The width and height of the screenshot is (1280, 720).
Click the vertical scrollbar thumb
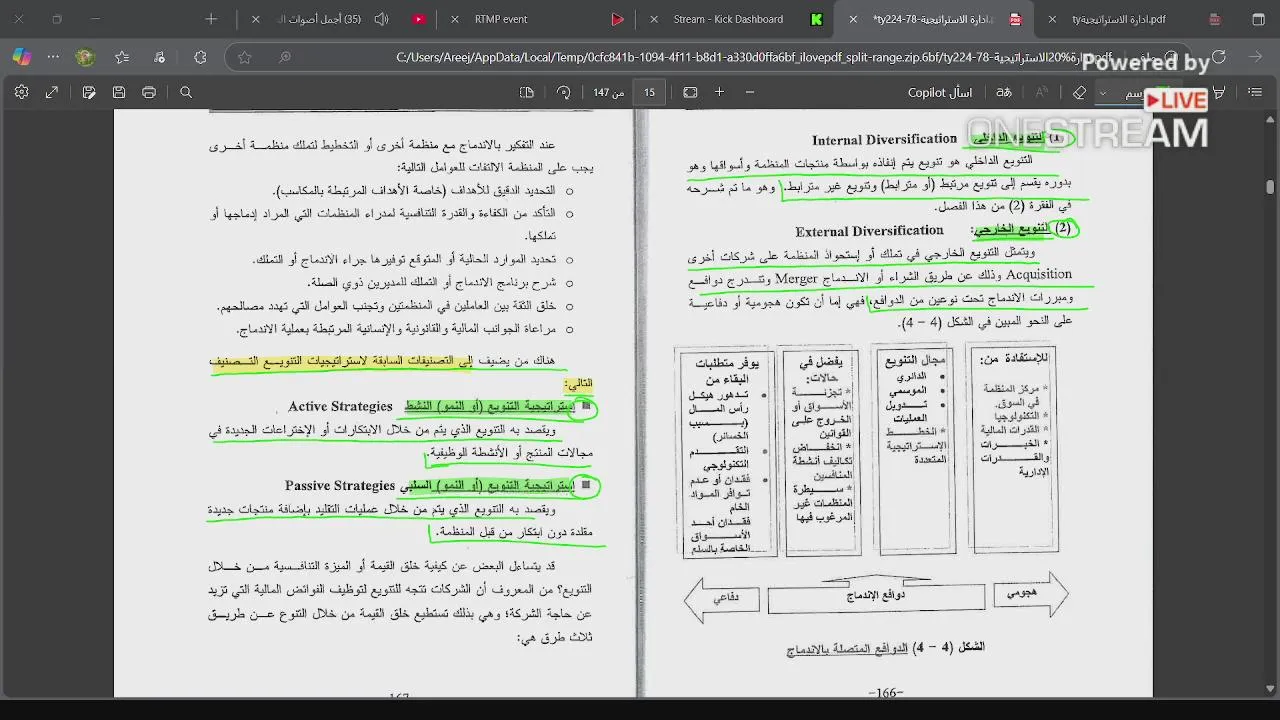pos(1270,187)
